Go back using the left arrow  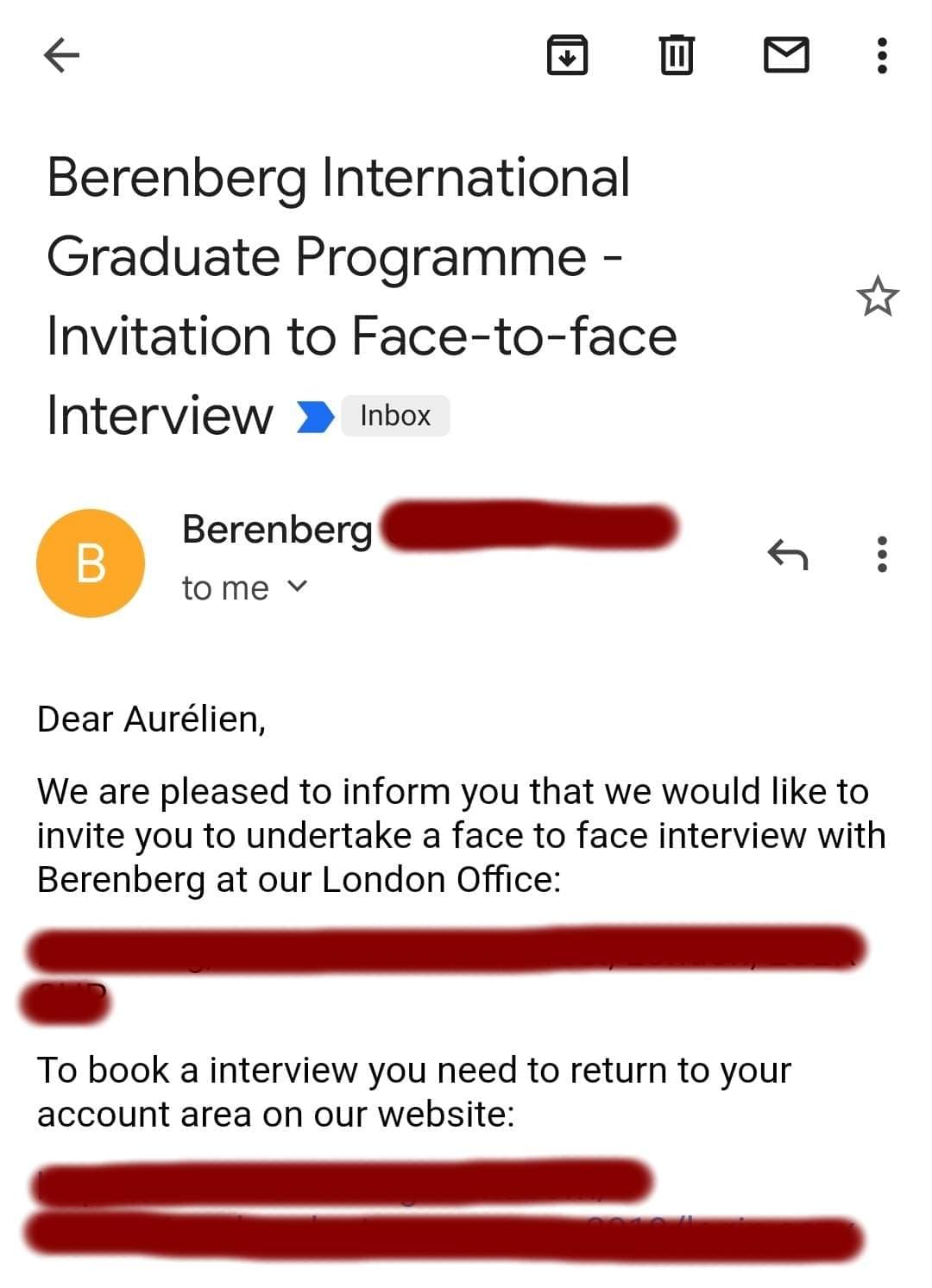point(61,56)
